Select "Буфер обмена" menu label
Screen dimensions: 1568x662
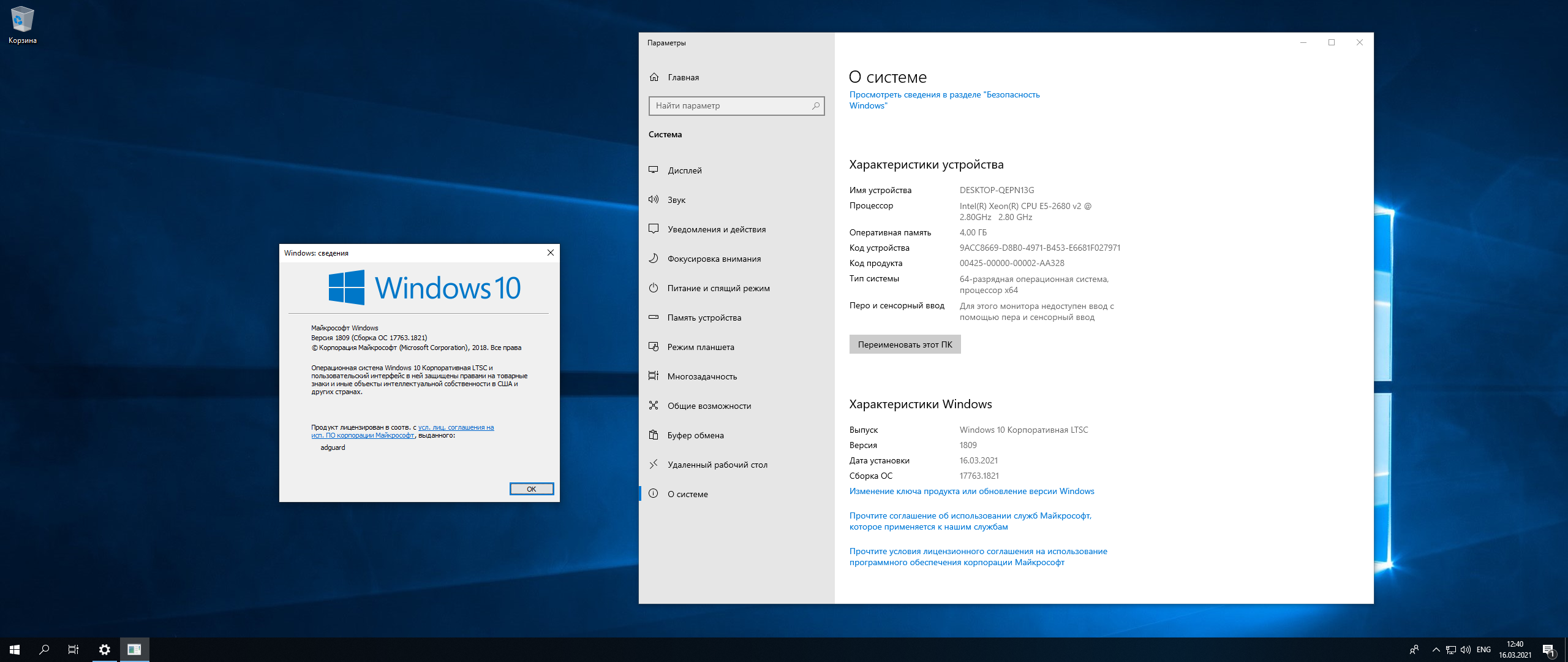point(696,435)
